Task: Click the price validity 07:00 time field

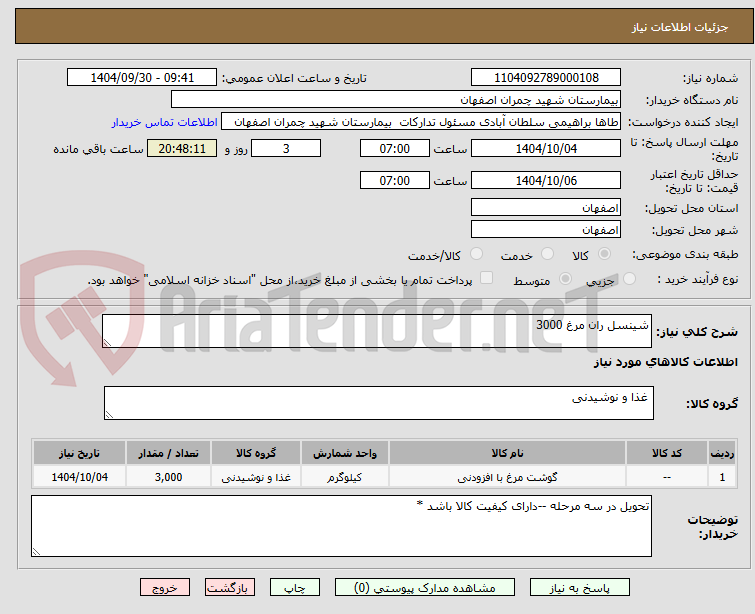Action: pyautogui.click(x=395, y=181)
